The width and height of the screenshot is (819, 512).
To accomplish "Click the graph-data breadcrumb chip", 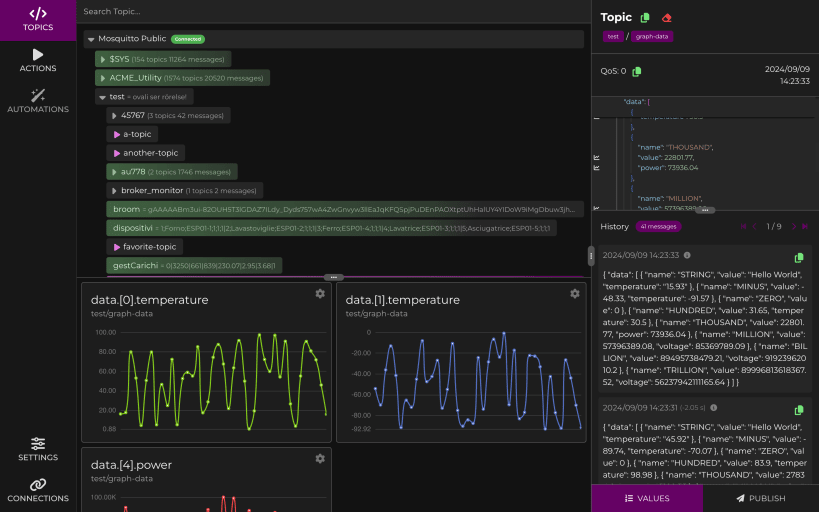I will (x=652, y=37).
